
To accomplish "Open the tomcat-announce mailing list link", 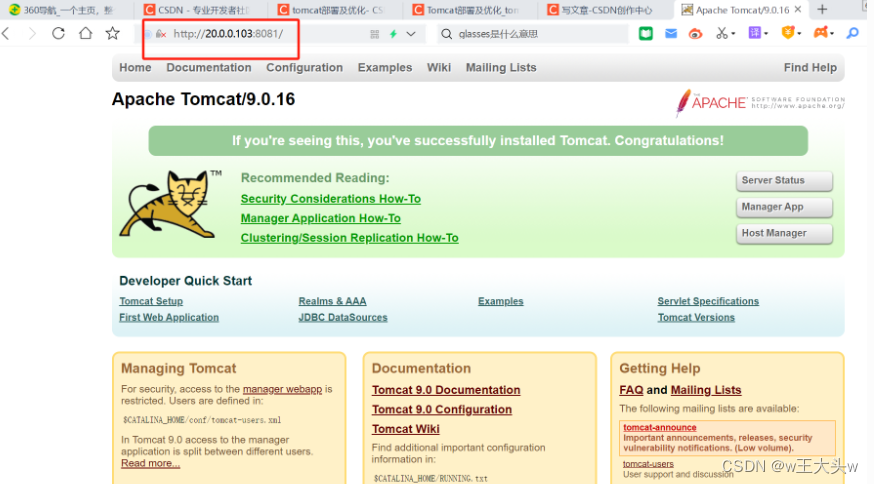I will [660, 428].
